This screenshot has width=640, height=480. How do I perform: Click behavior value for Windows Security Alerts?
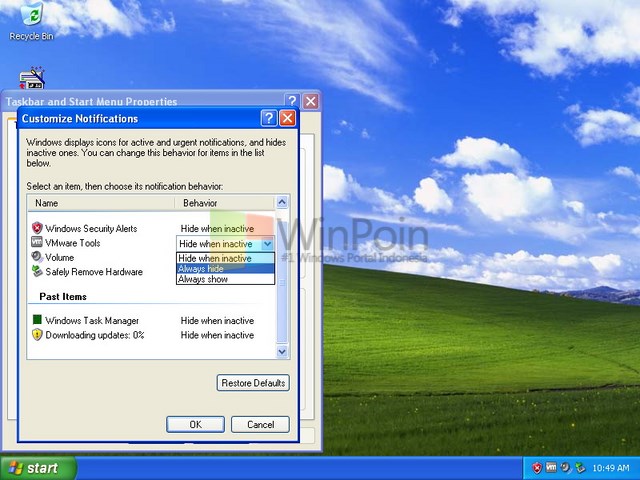(217, 229)
